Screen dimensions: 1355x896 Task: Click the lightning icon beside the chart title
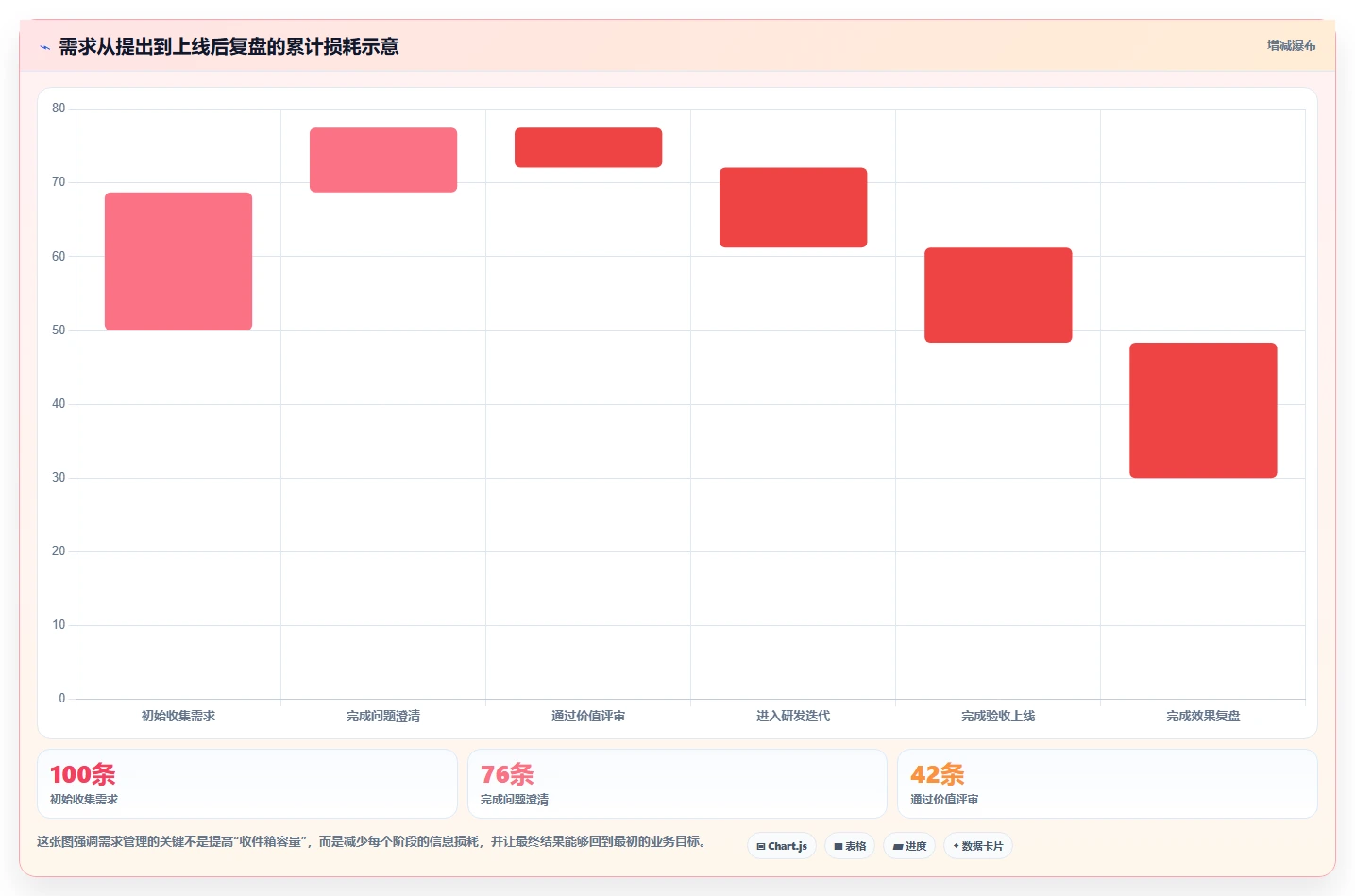coord(44,47)
